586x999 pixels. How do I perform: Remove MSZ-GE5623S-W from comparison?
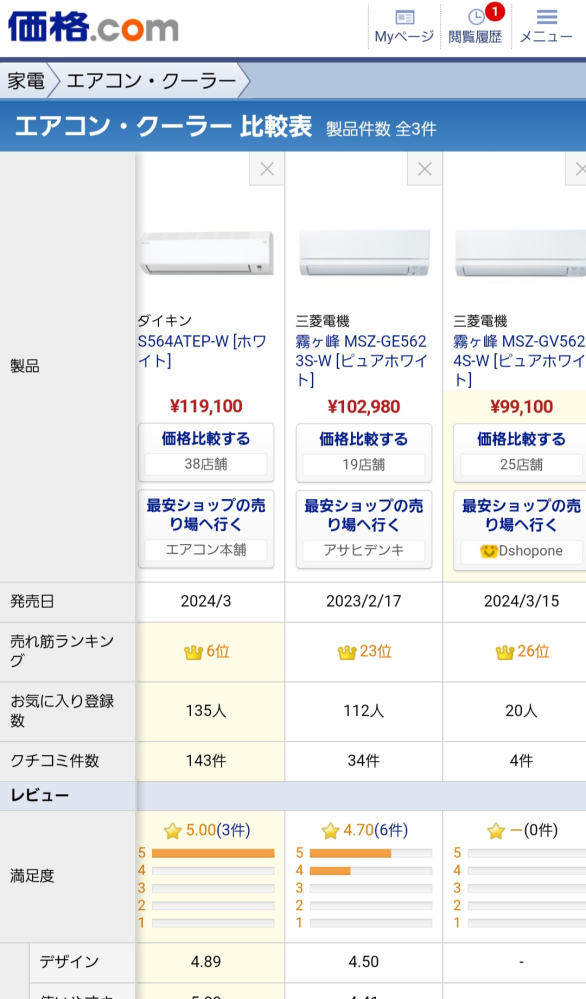pos(424,169)
